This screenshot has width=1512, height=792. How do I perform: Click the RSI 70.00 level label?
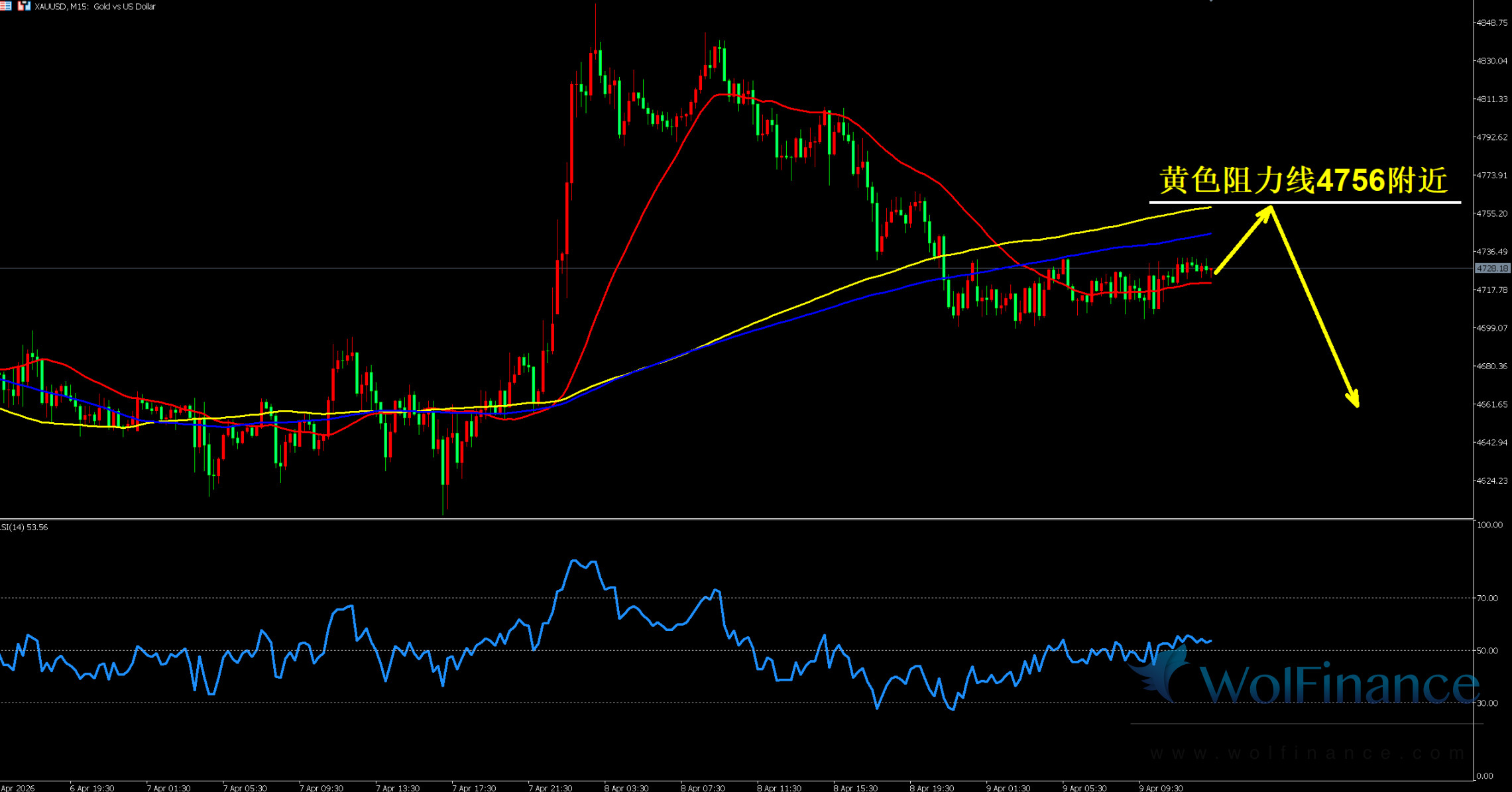[1487, 598]
